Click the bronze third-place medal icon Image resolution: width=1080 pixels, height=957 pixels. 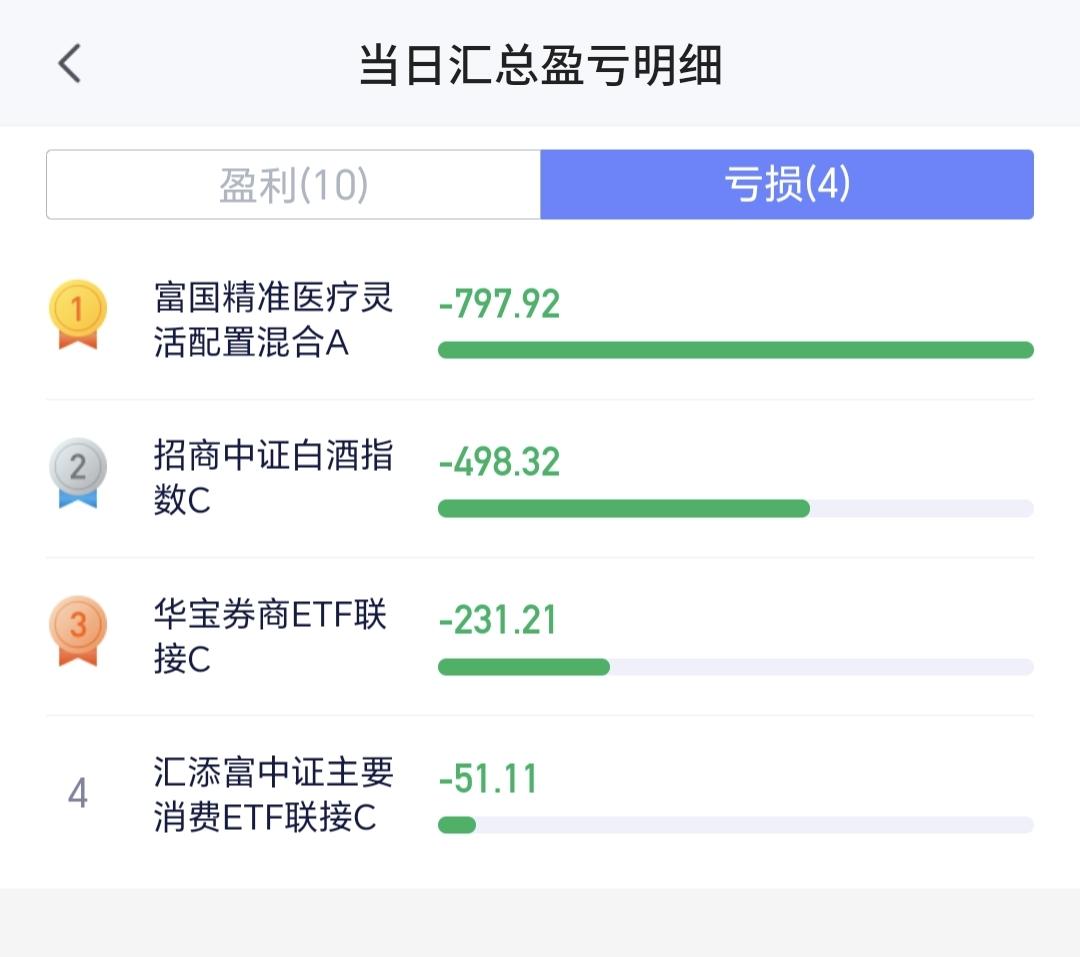77,630
